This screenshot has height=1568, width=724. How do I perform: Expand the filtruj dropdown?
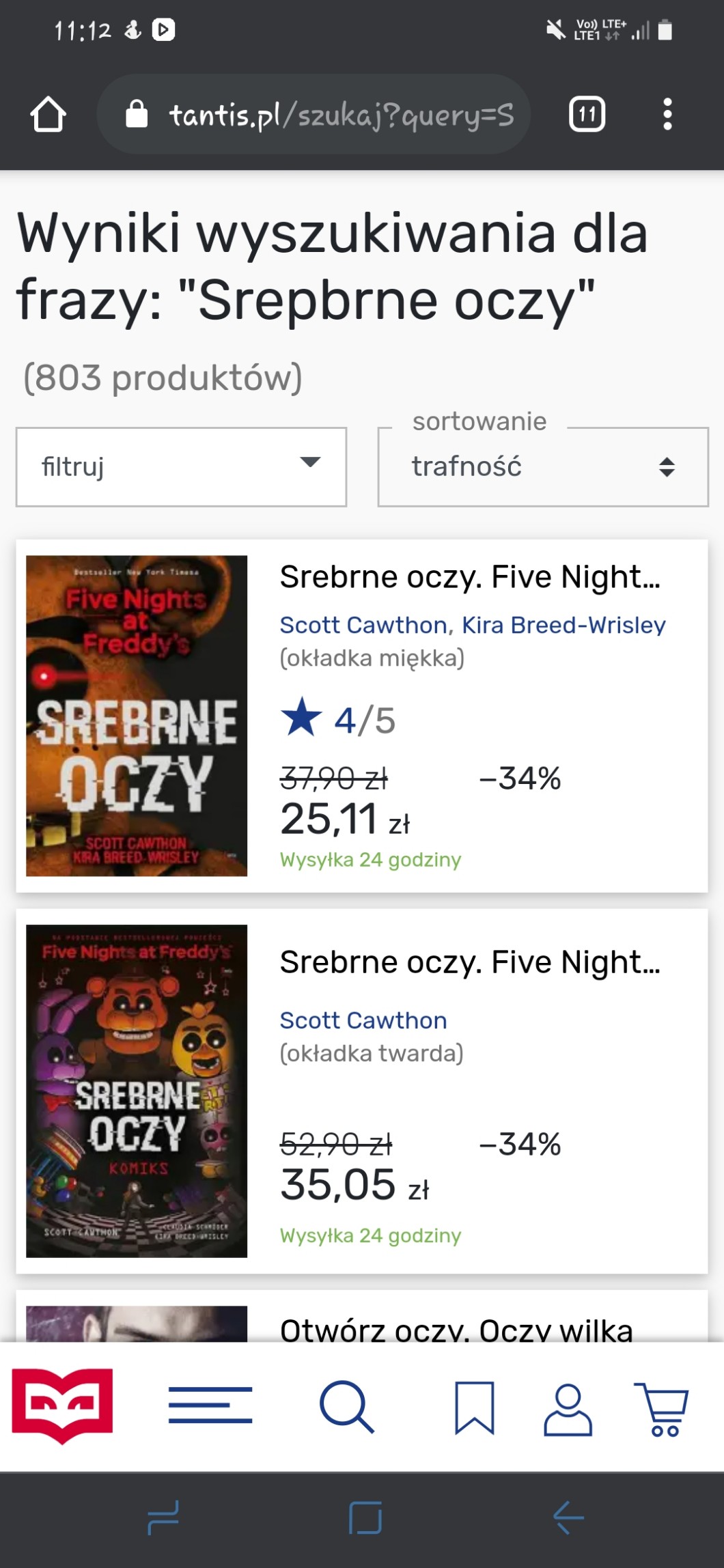[x=181, y=467]
